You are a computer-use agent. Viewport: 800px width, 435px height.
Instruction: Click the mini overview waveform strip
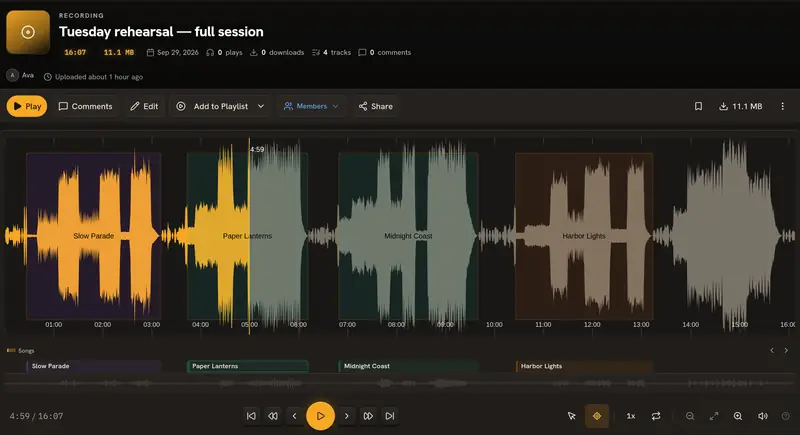point(399,383)
